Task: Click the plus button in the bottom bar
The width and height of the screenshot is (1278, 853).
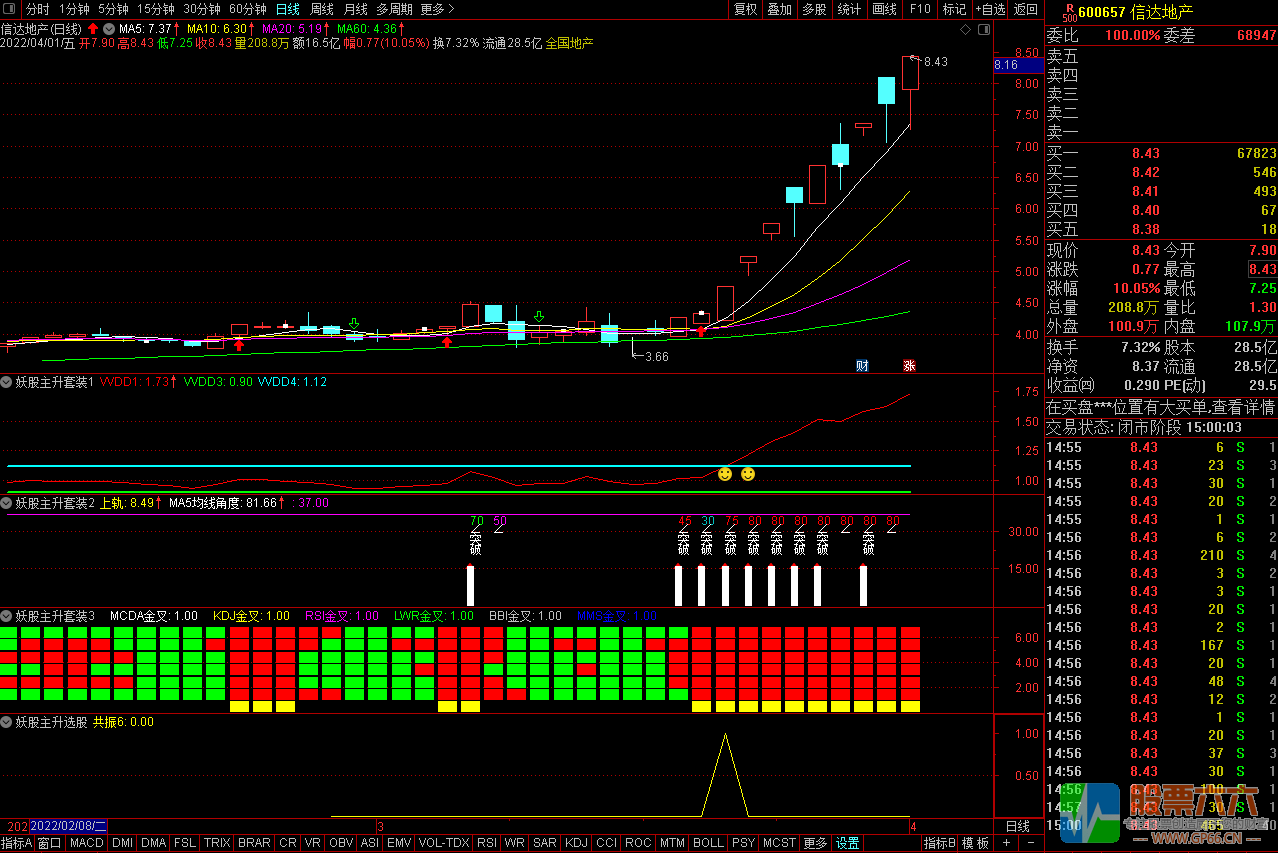Action: tap(1007, 843)
